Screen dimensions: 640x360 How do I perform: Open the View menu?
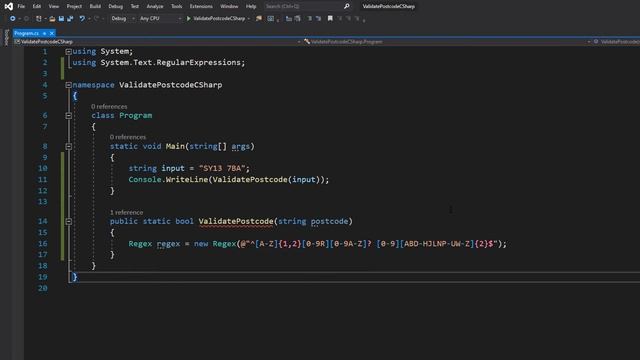pyautogui.click(x=53, y=6)
